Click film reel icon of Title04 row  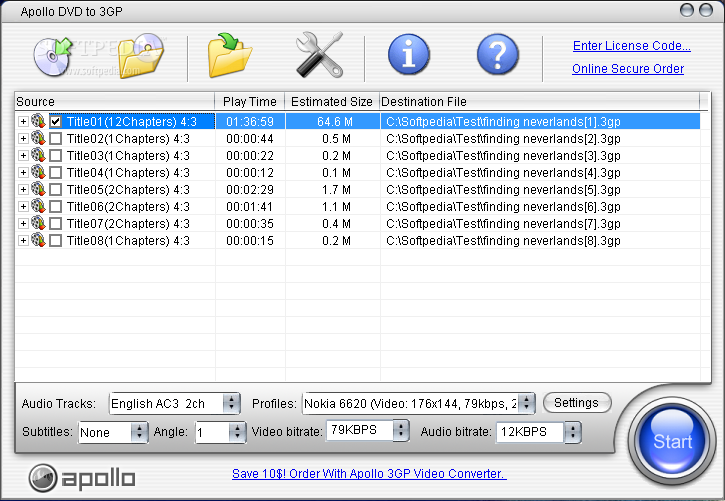click(38, 172)
